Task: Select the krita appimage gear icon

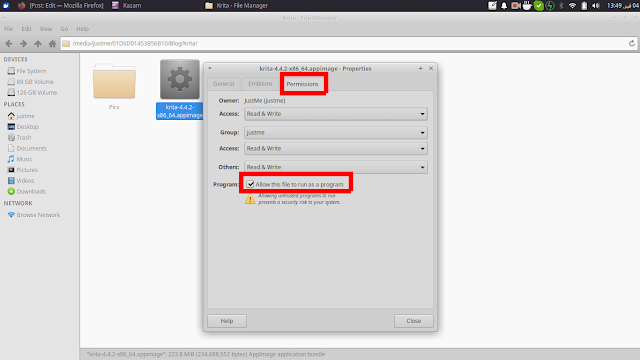Action: pyautogui.click(x=180, y=79)
